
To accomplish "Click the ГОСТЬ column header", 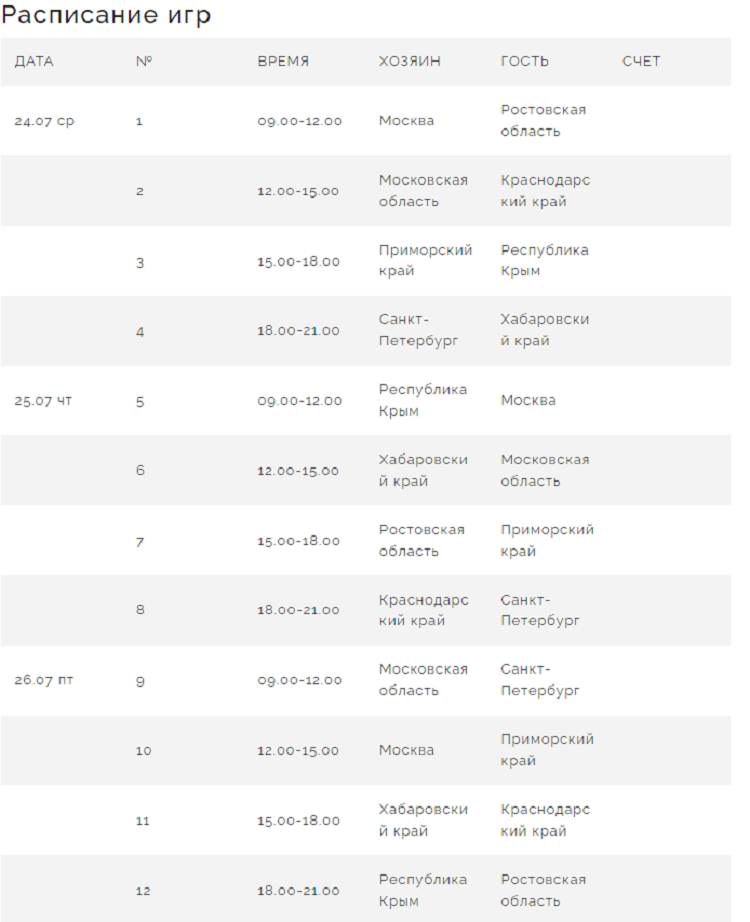I will coord(525,61).
